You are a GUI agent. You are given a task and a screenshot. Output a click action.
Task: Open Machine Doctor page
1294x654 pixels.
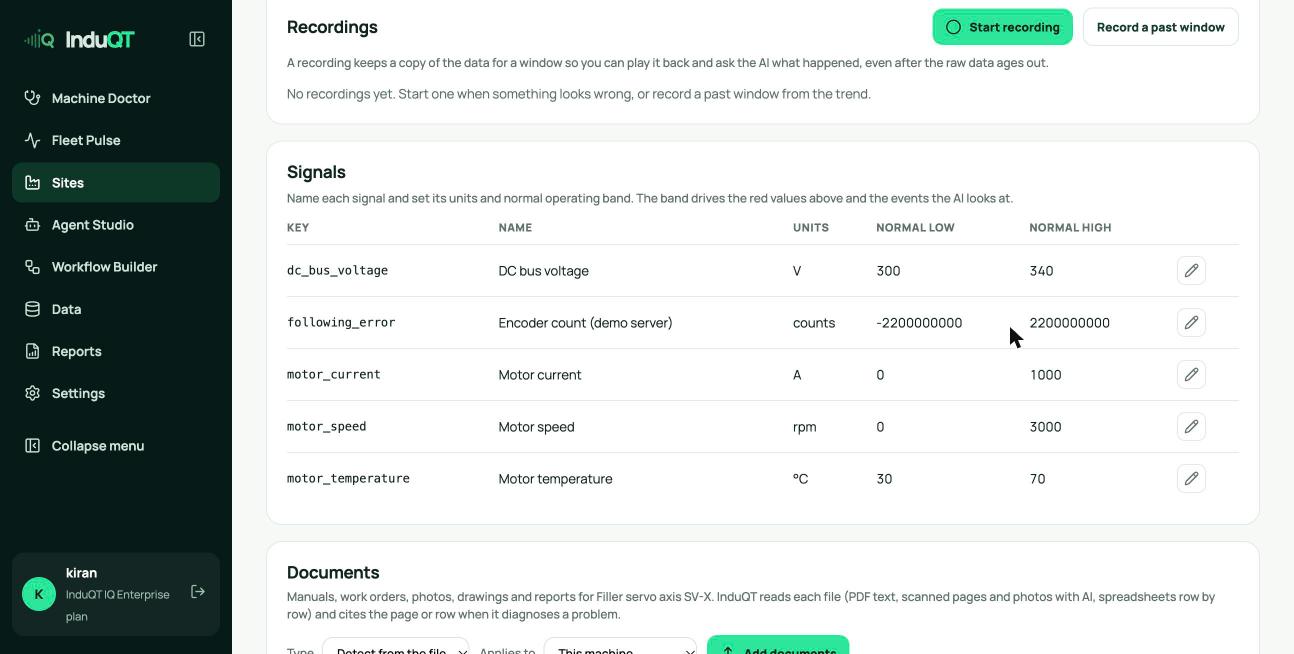[116, 98]
